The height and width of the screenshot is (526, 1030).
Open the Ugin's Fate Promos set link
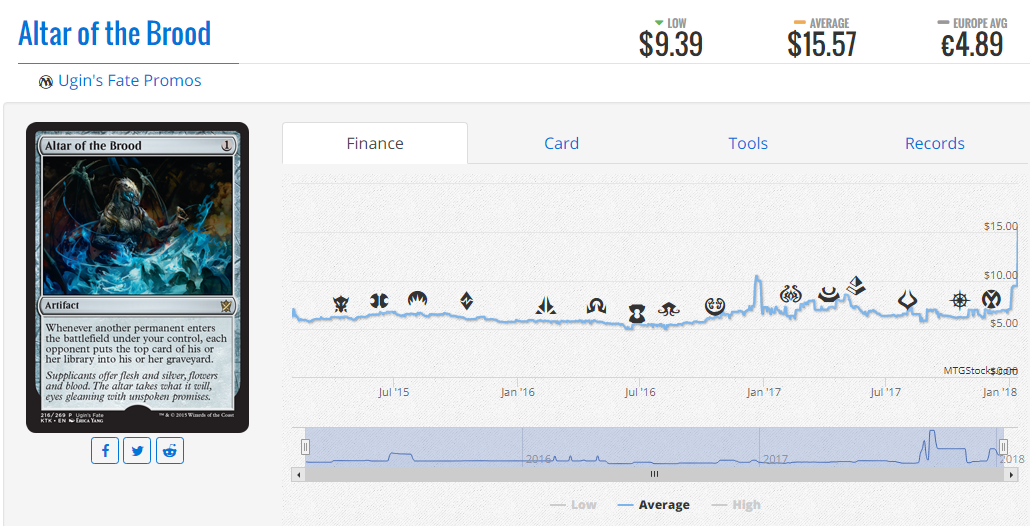click(x=130, y=81)
